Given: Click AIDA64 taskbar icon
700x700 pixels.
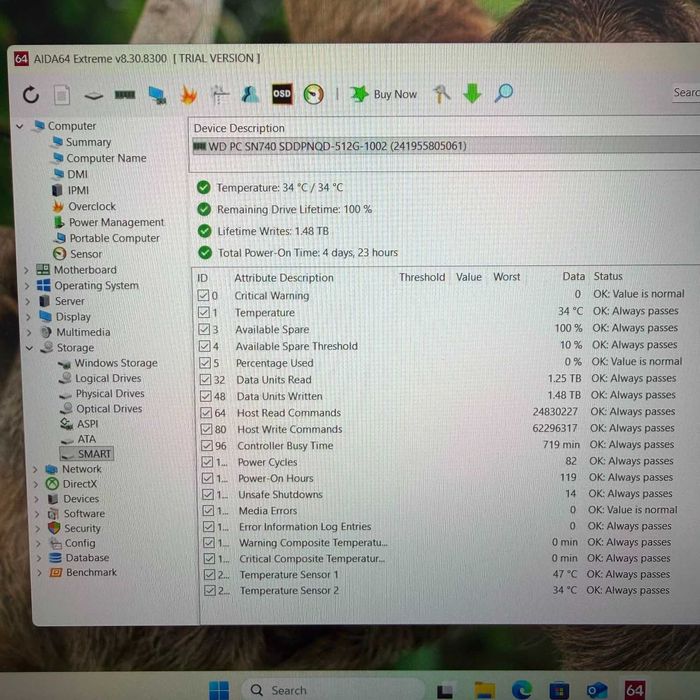Looking at the screenshot, I should (634, 690).
